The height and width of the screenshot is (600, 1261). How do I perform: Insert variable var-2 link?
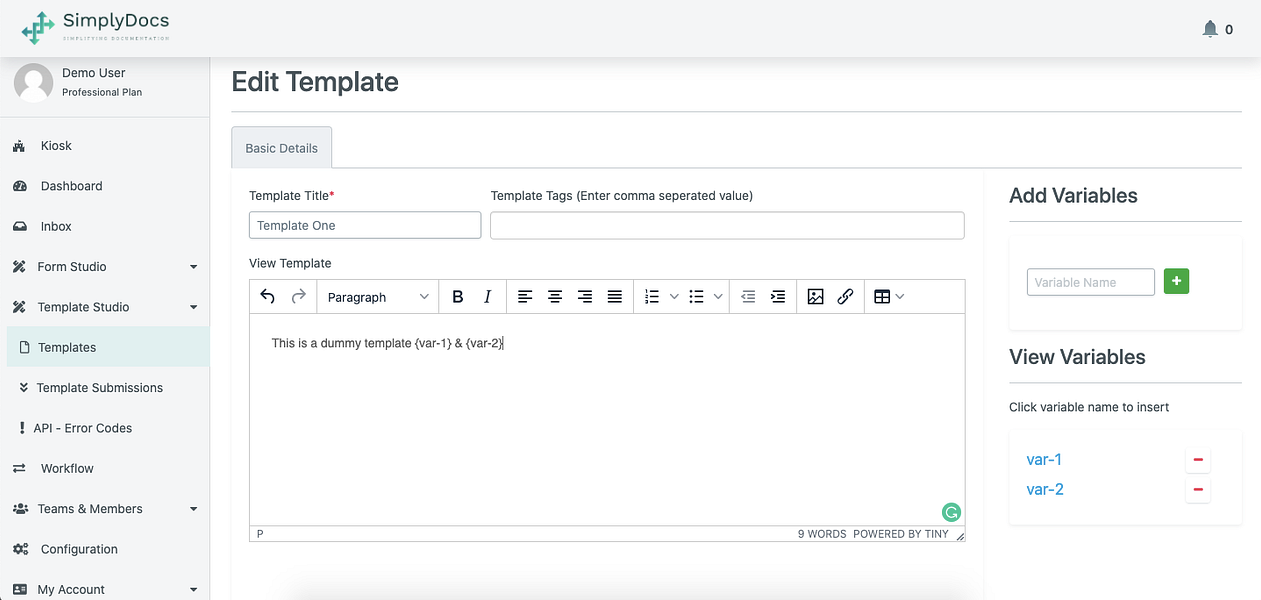click(x=1045, y=490)
